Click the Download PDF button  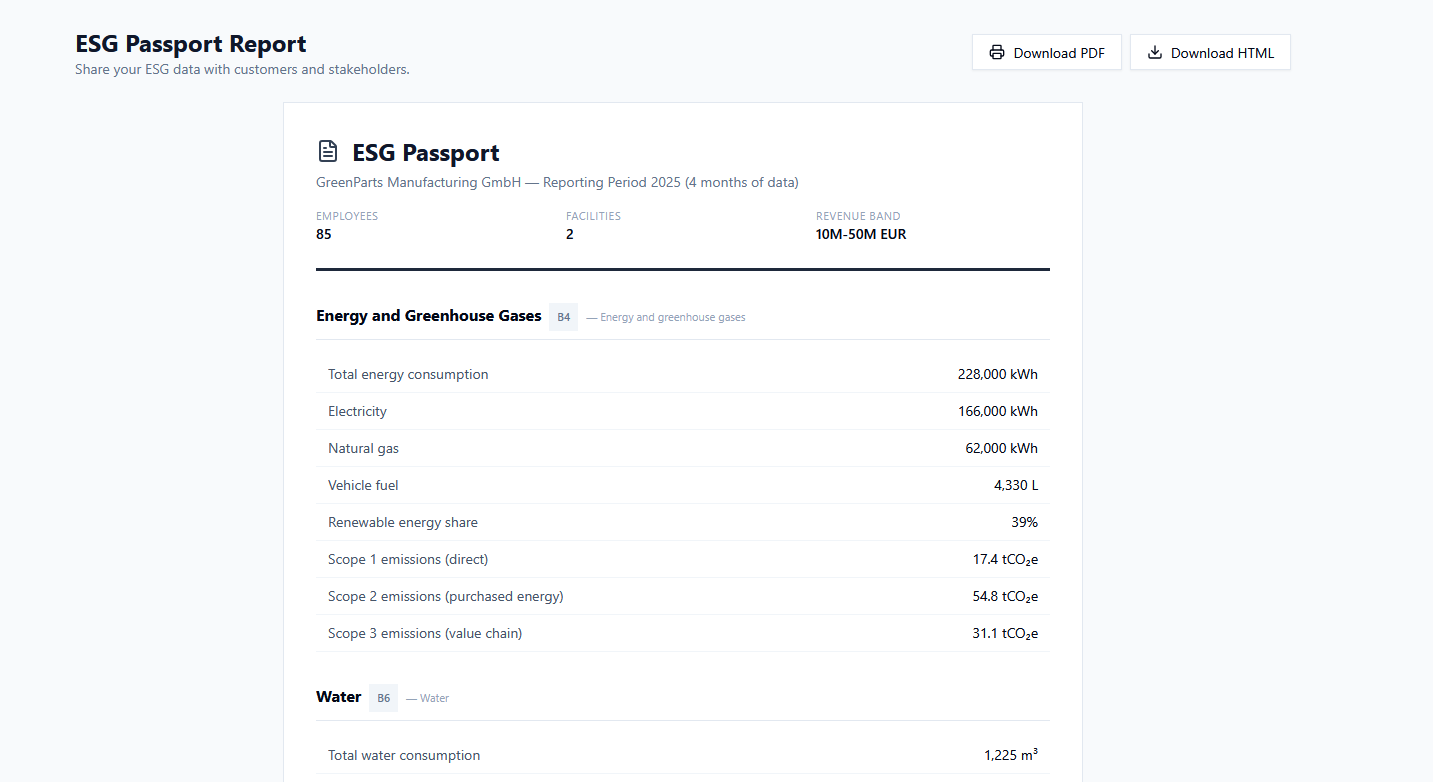pos(1047,52)
